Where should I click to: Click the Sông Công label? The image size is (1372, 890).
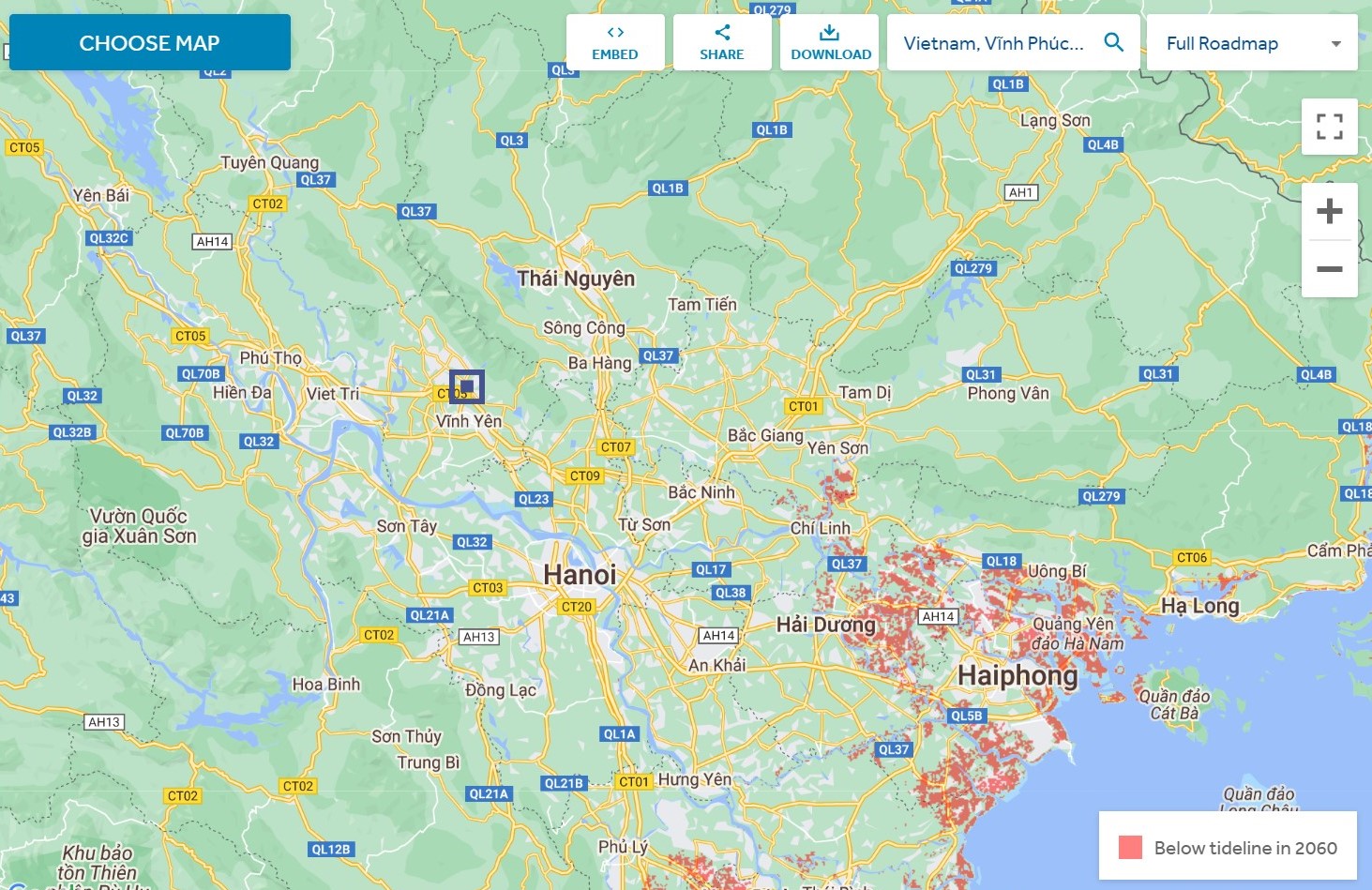point(584,327)
